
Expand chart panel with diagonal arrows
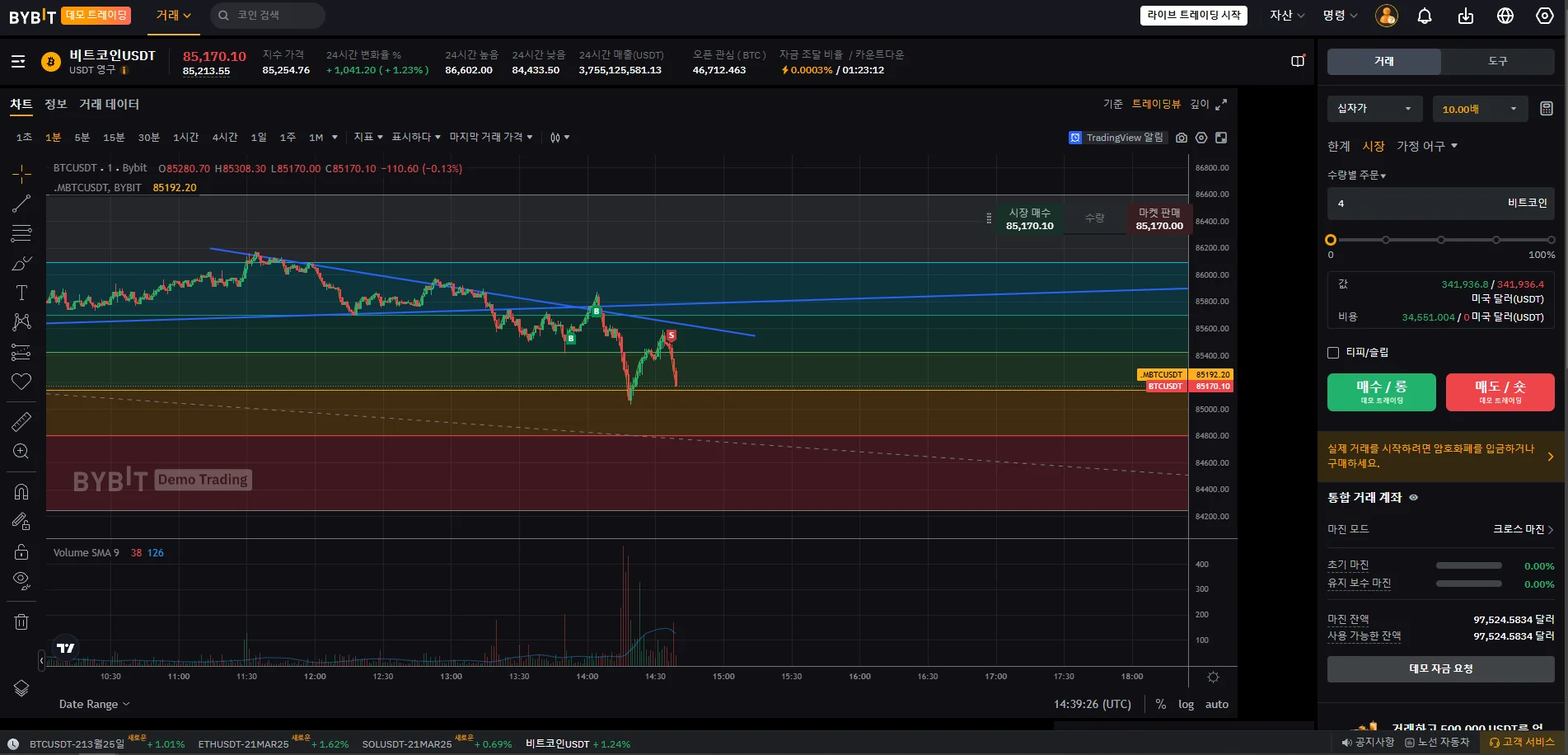[1221, 104]
